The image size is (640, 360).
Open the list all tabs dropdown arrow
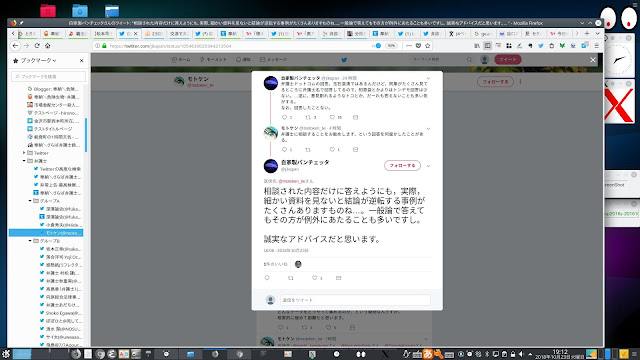[x=597, y=33]
